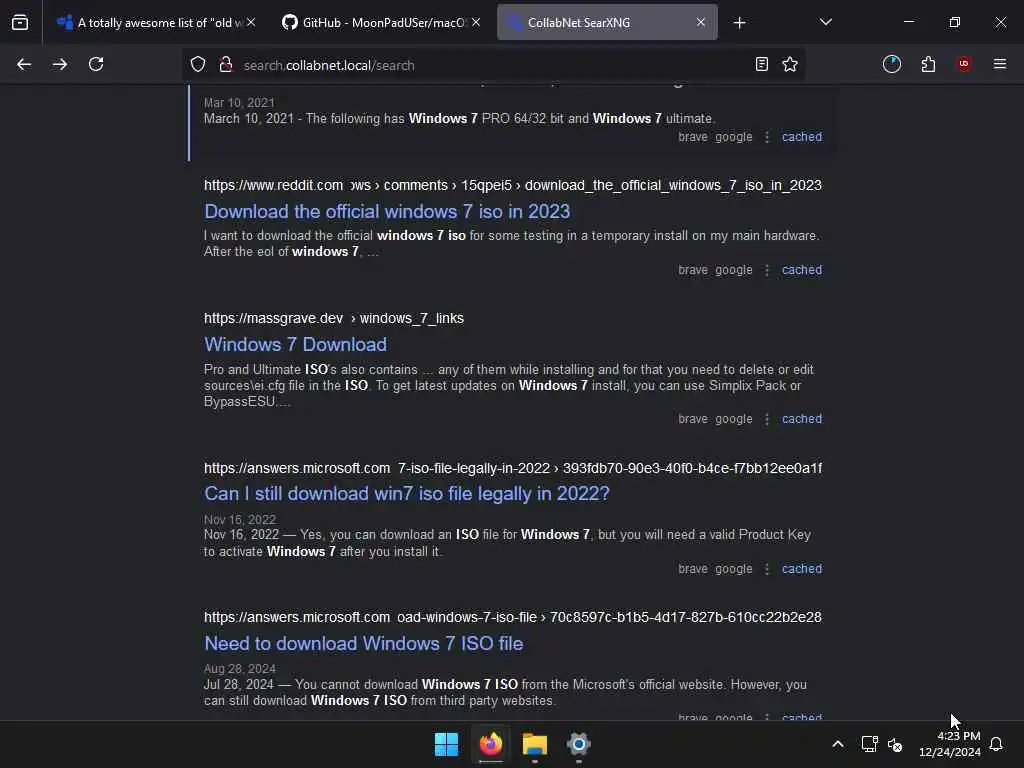Close the CollabNet SearXNG tab

(x=701, y=22)
